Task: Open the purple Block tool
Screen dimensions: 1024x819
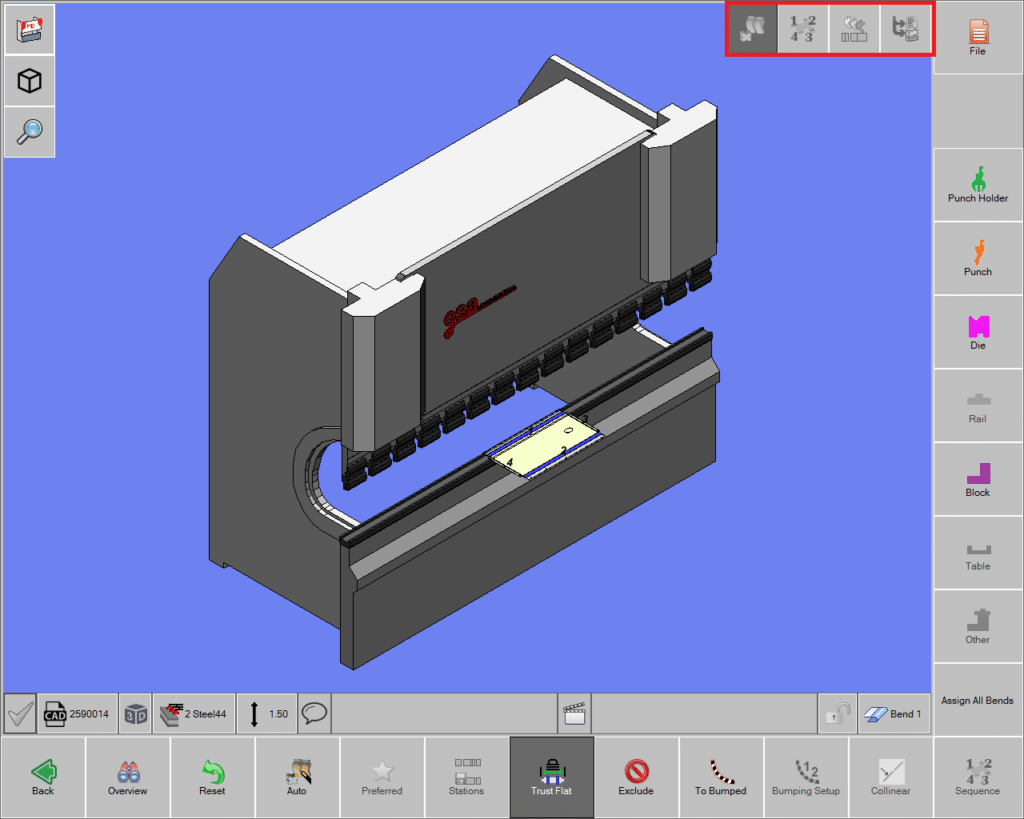Action: point(977,479)
